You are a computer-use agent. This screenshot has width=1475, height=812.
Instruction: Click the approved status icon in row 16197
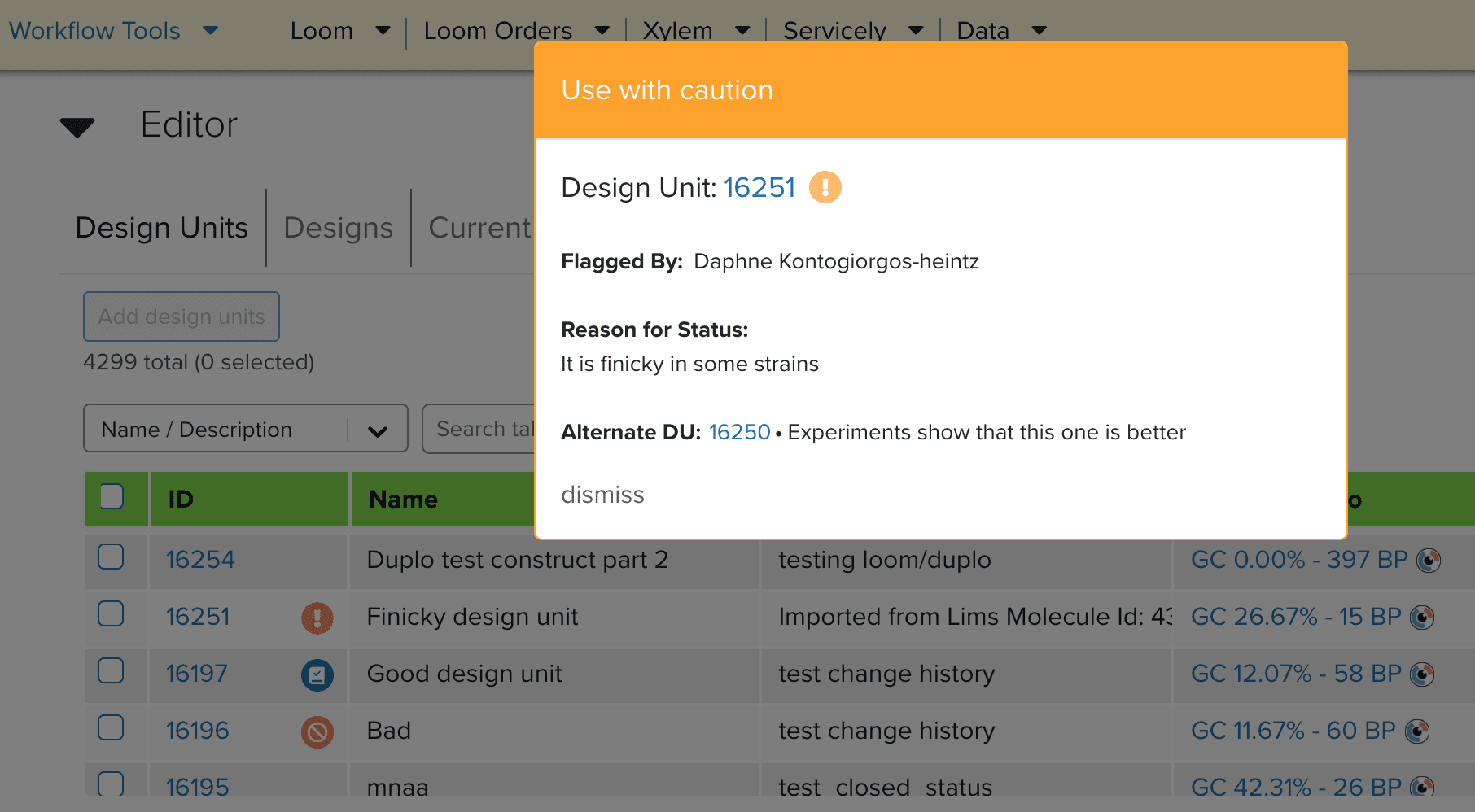coord(317,674)
